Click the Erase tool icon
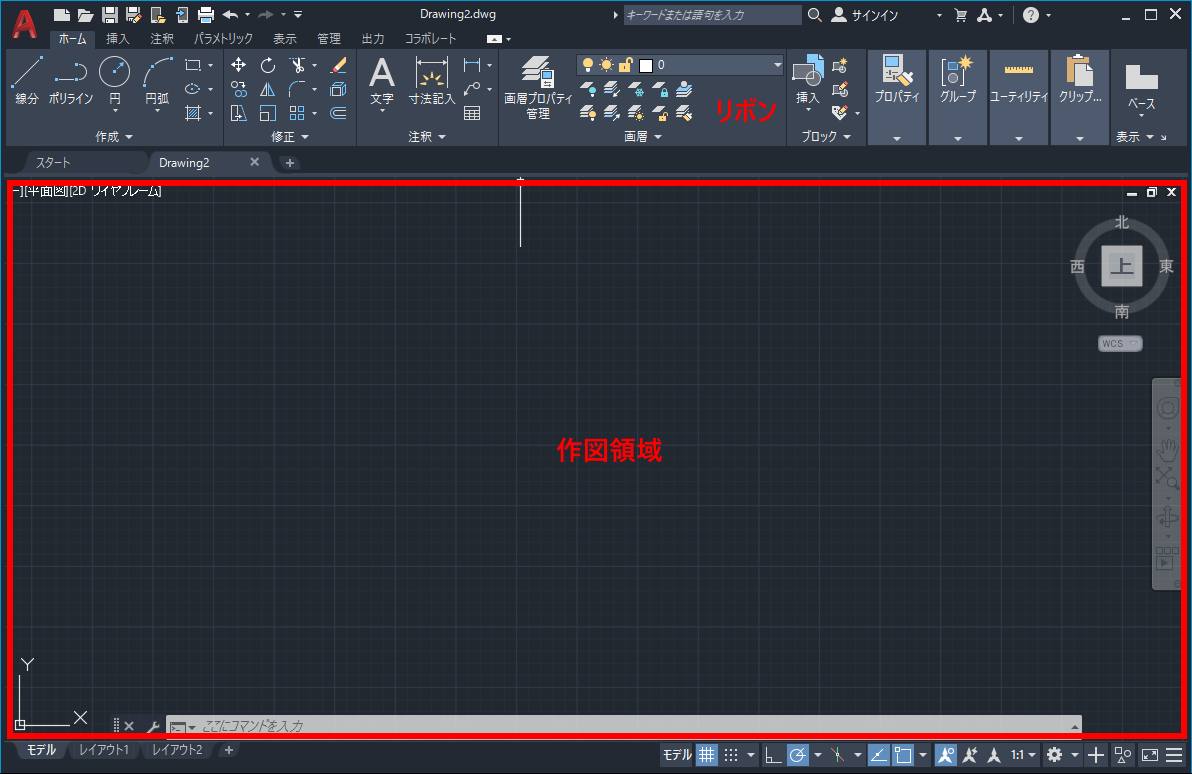 point(339,65)
